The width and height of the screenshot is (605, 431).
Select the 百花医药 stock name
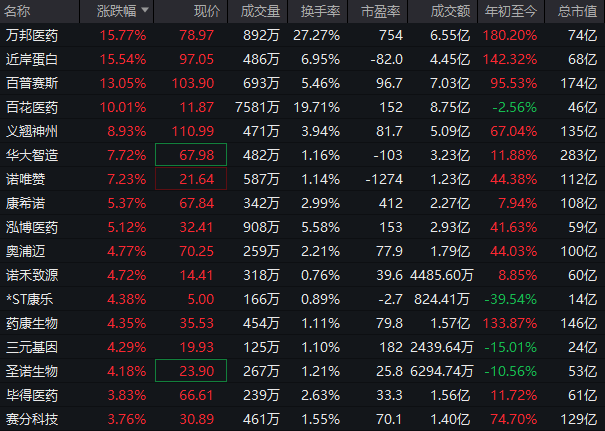pos(32,107)
